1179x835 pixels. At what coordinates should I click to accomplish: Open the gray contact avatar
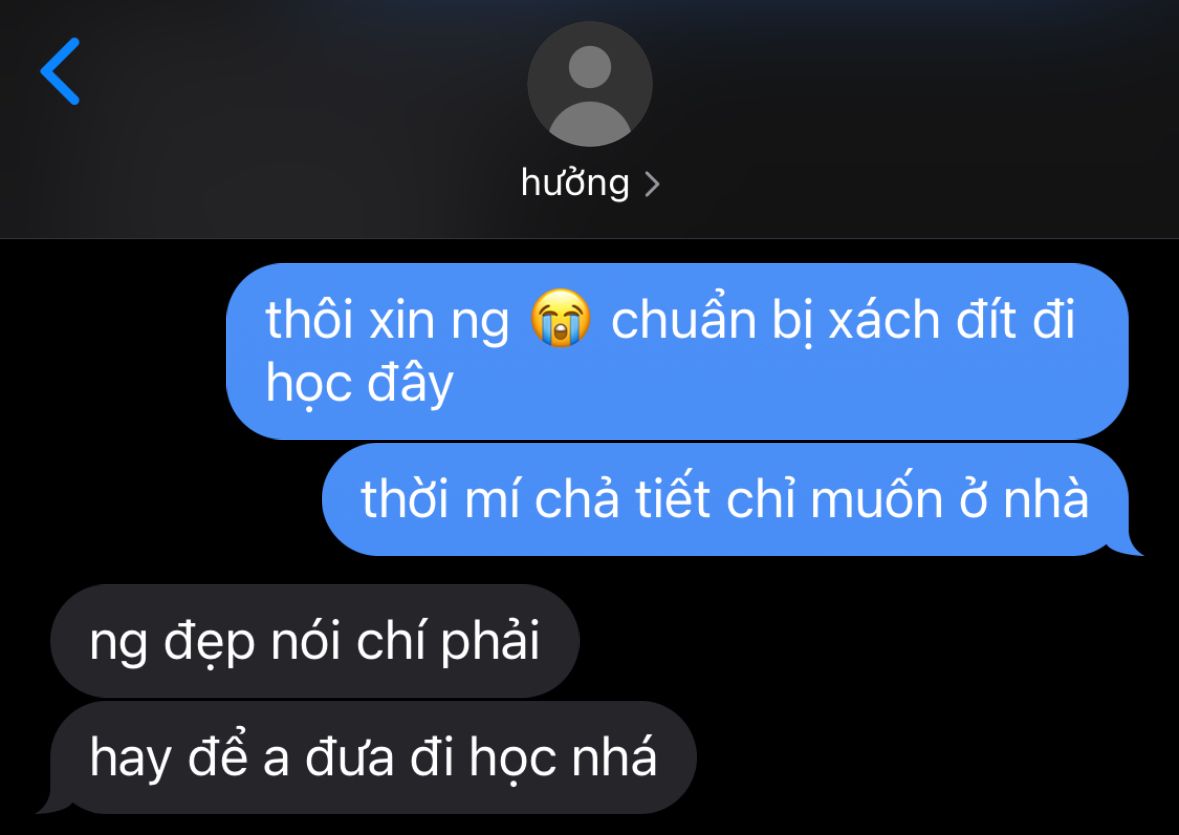pyautogui.click(x=590, y=84)
